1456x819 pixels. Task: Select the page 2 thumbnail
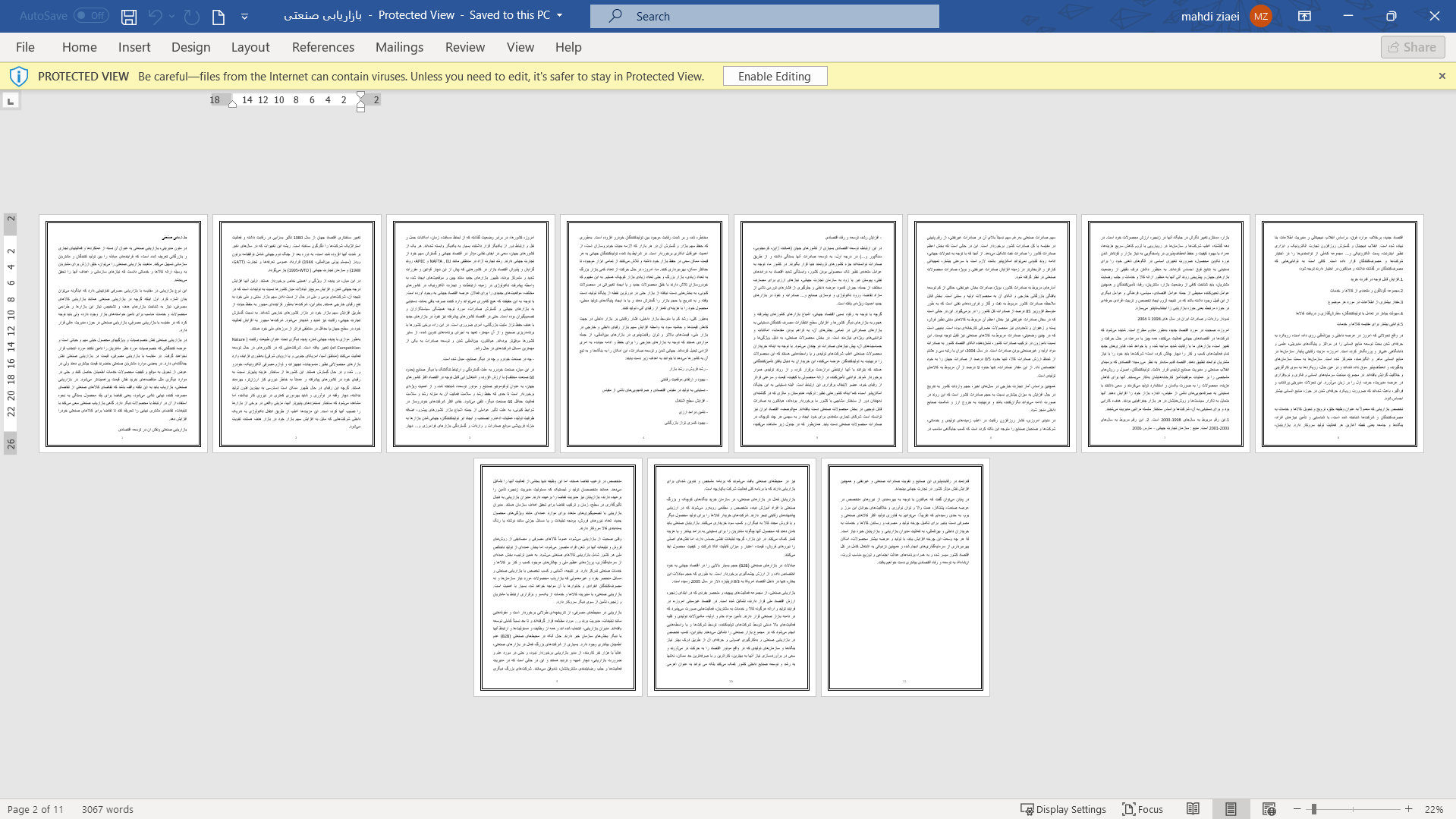point(297,334)
